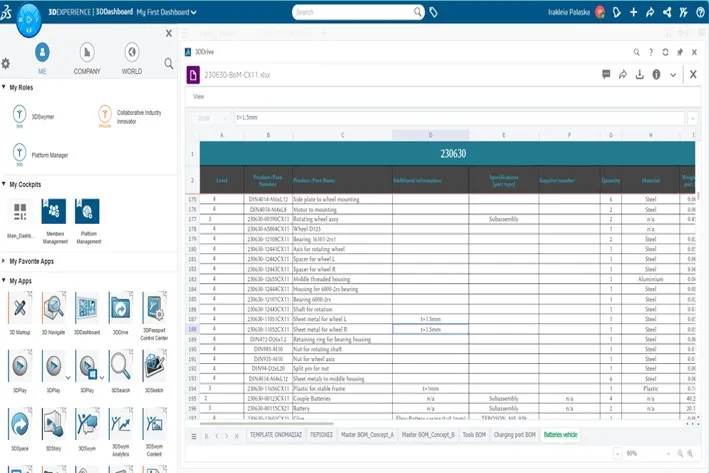Open file information icon in header

[x=656, y=75]
